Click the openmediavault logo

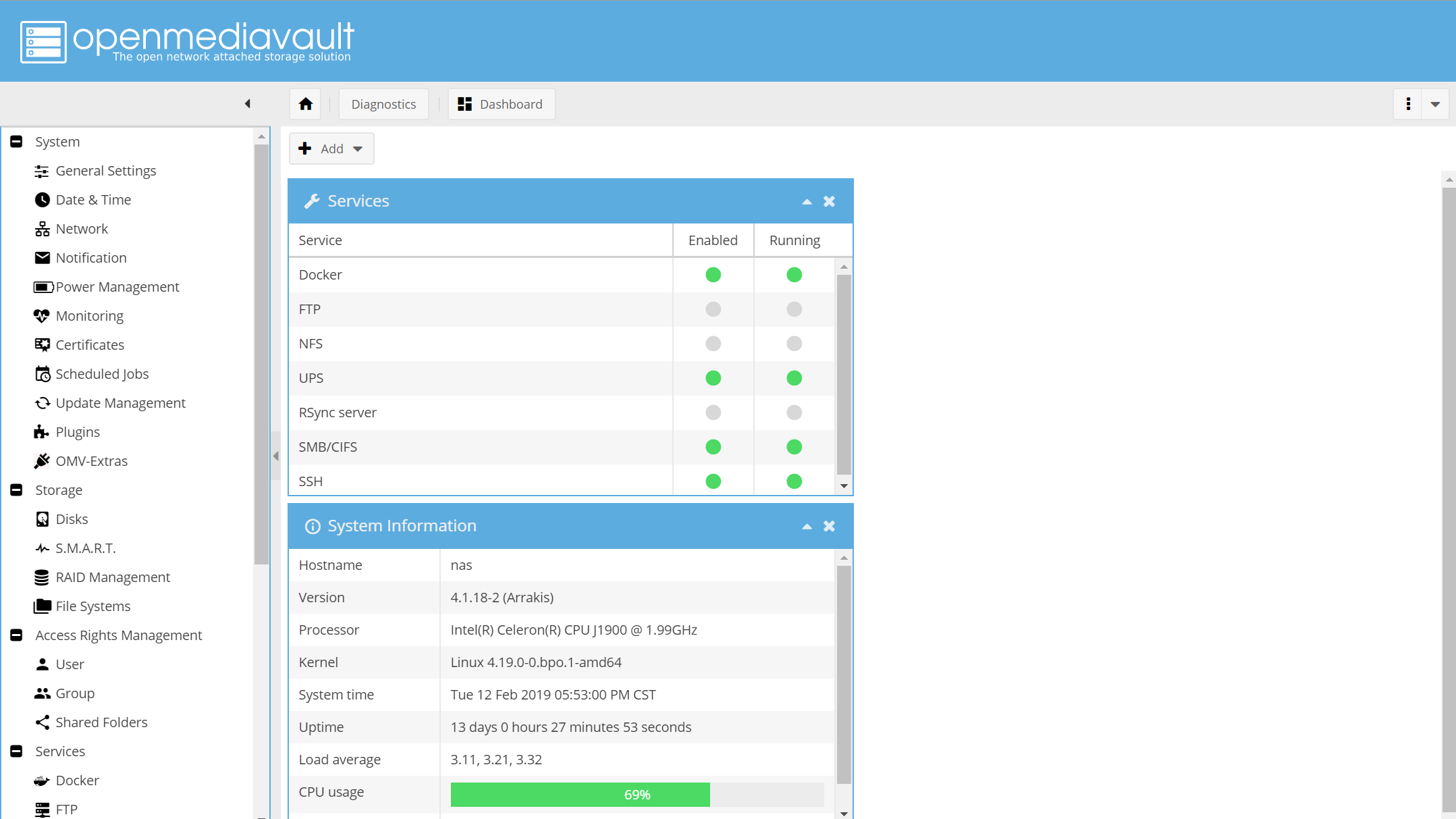tap(187, 42)
